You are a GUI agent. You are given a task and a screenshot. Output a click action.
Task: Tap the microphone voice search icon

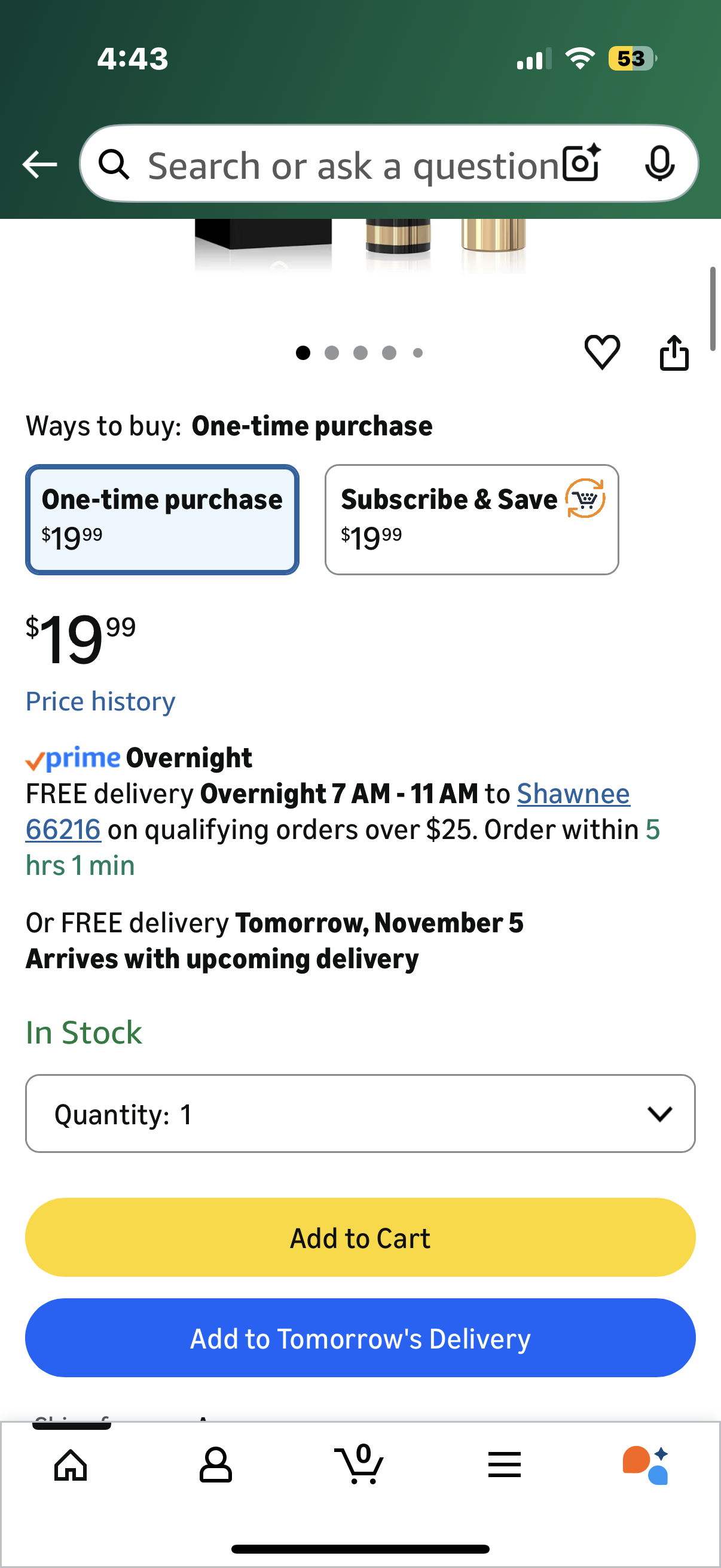coord(659,163)
